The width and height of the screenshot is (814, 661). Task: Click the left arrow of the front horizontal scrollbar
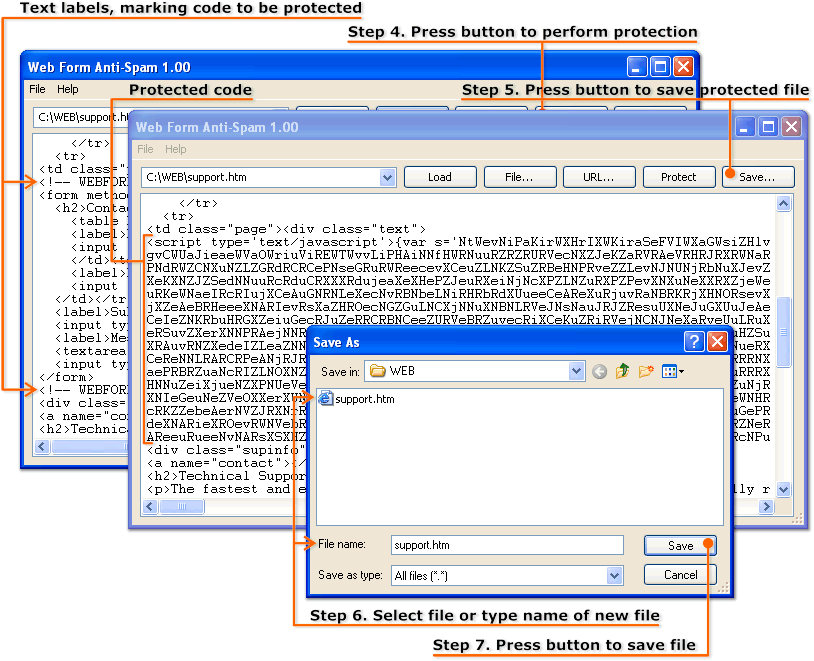(151, 506)
